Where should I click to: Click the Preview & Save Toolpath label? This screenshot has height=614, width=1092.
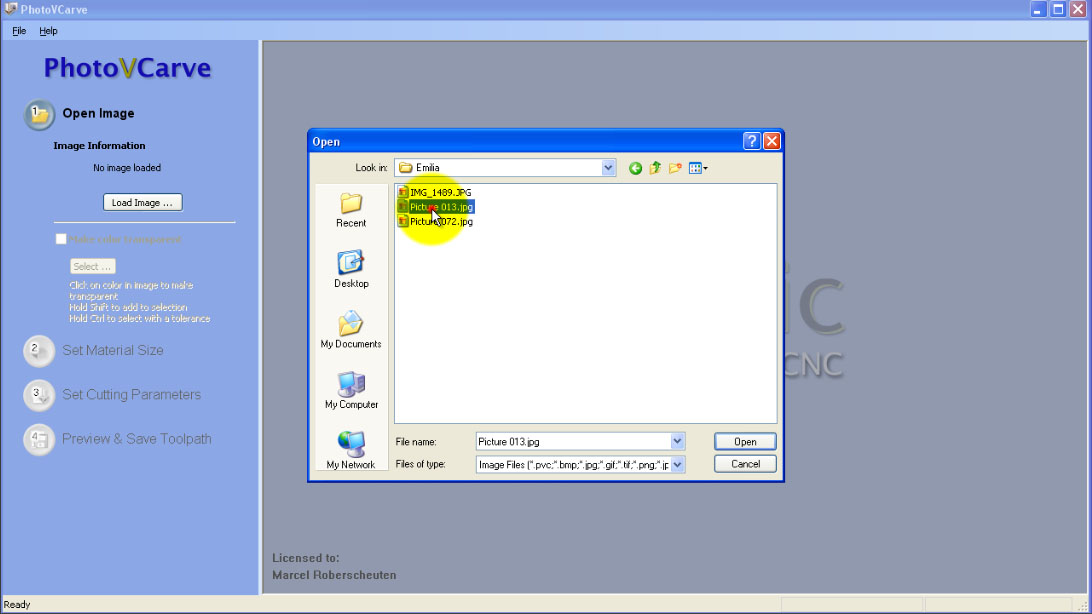pos(136,439)
